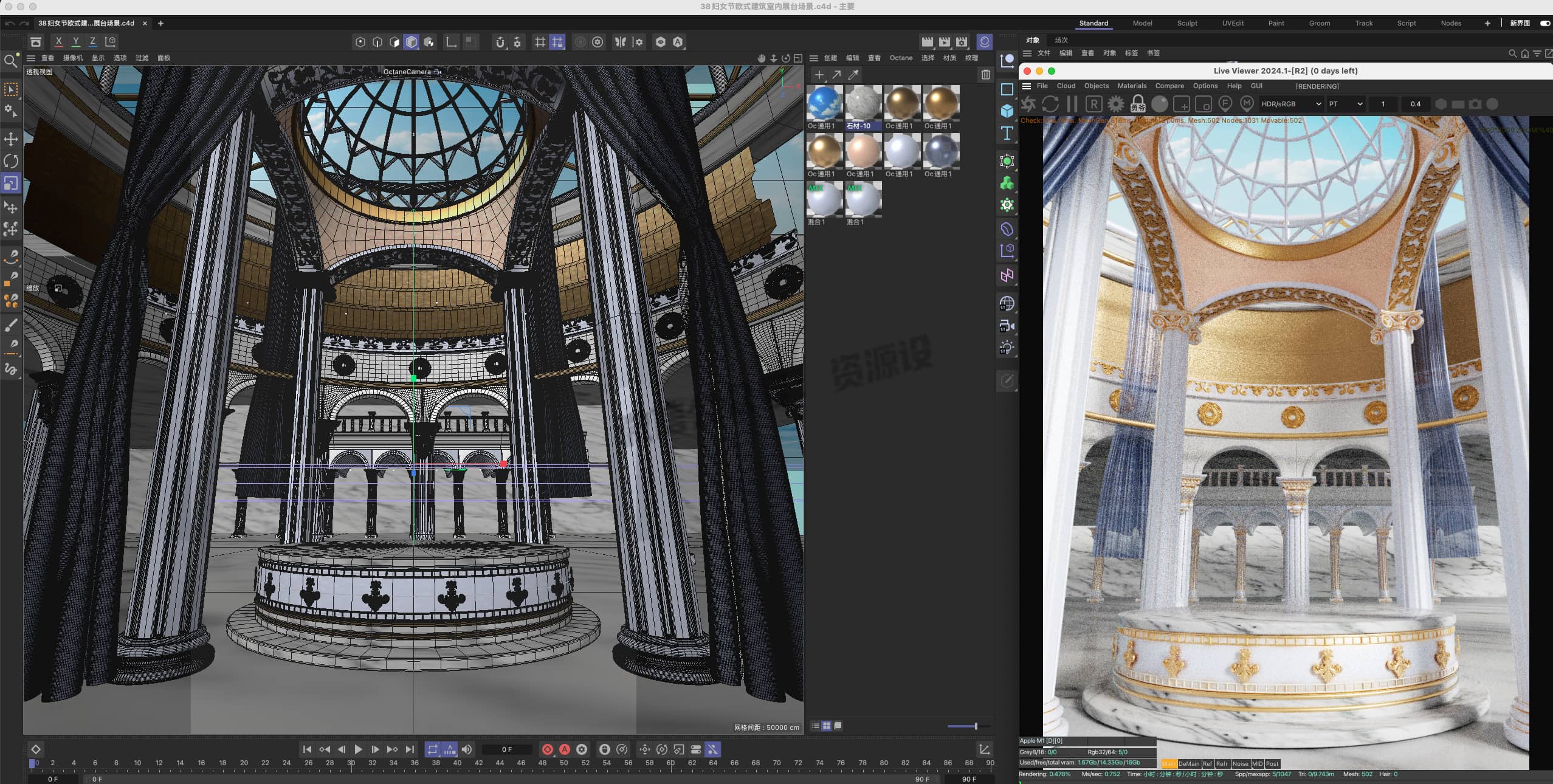
Task: Open Octane menu in material manager
Action: 901,58
